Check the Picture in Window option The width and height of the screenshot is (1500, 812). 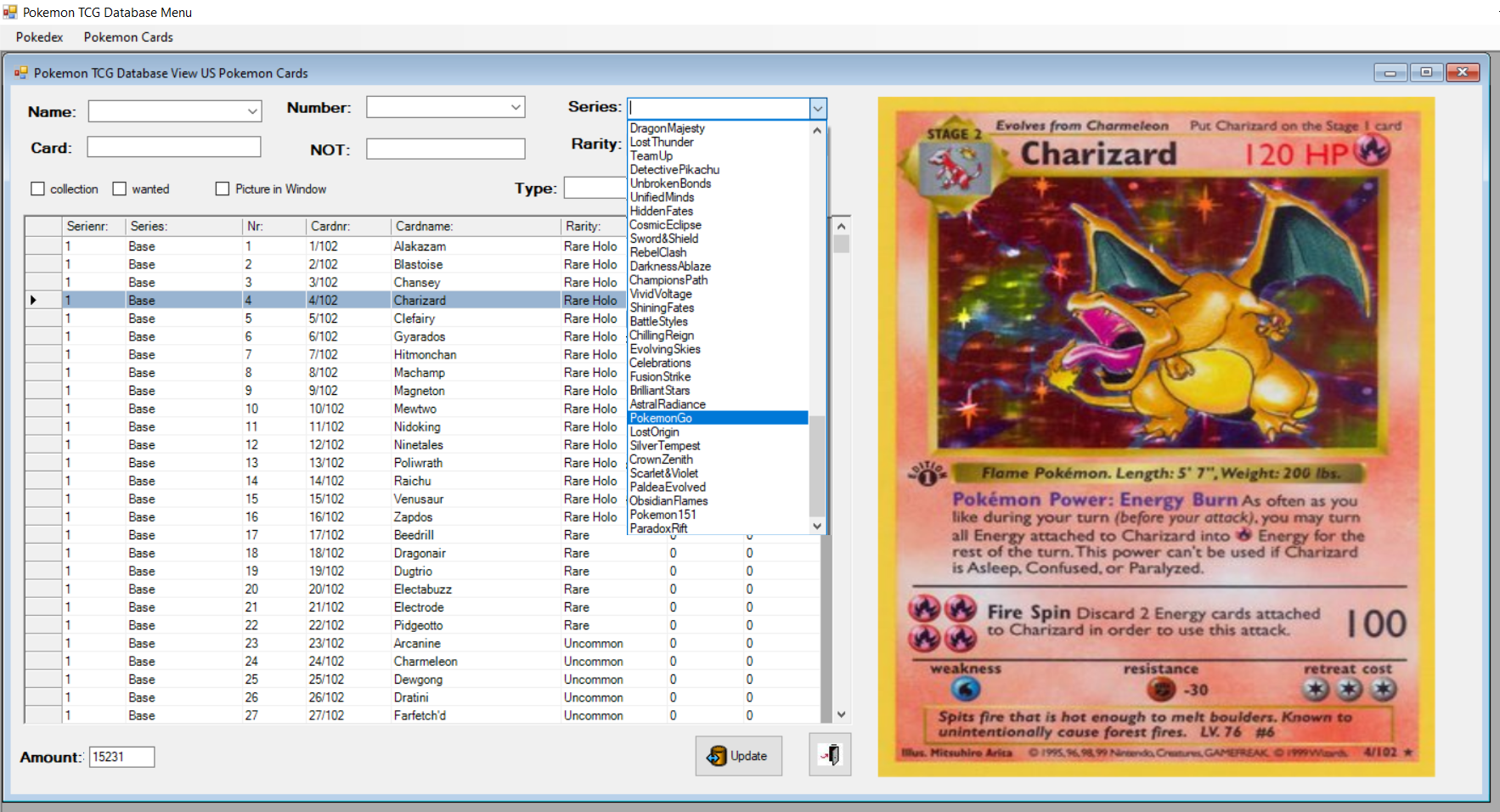click(223, 189)
